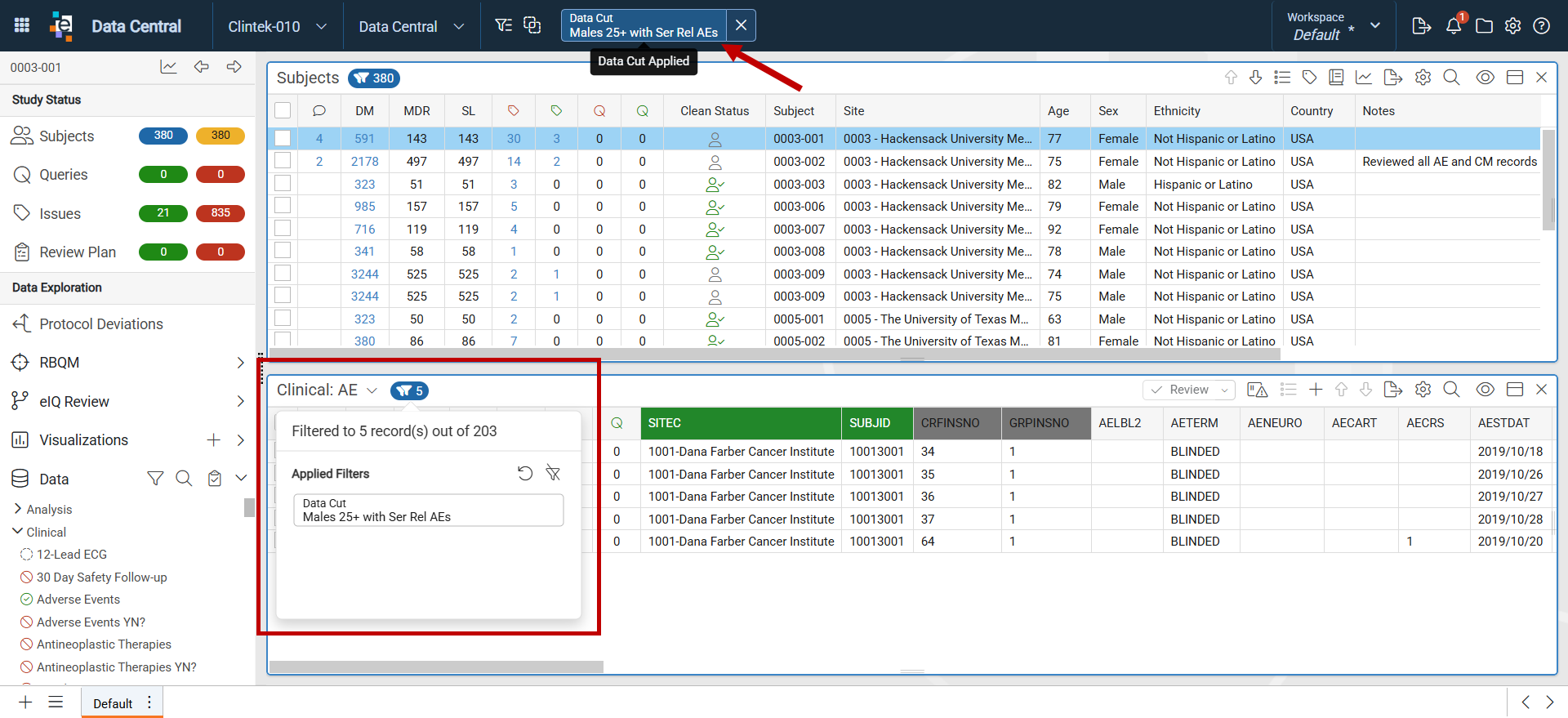This screenshot has height=718, width=1568.
Task: Open the notifications bell icon
Action: click(x=1454, y=26)
